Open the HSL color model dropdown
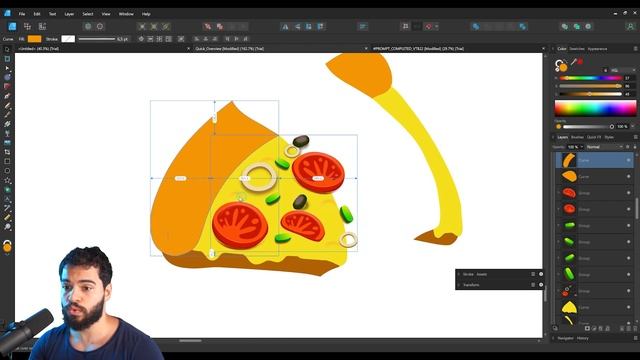The image size is (640, 360). (x=623, y=70)
